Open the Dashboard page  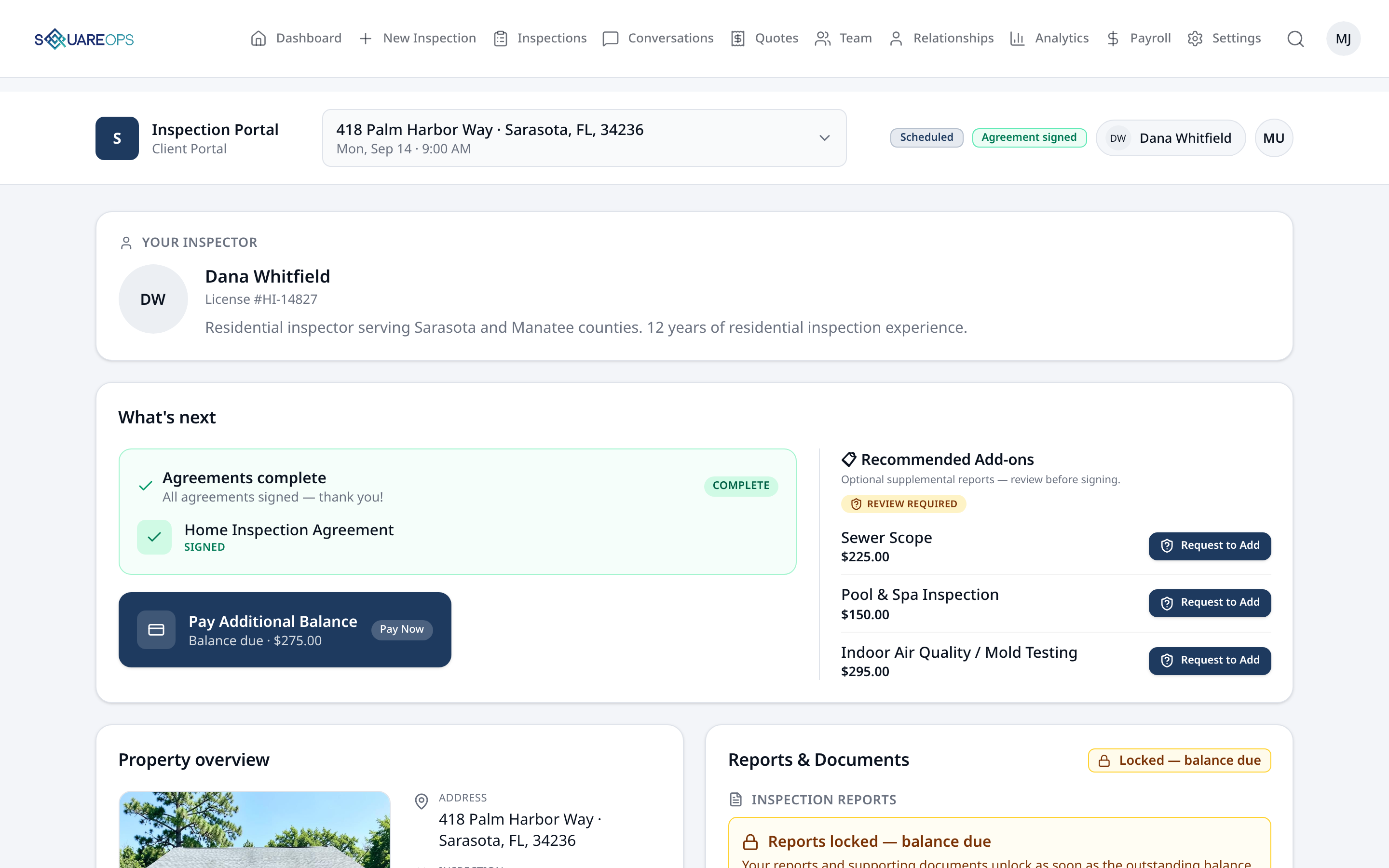coord(296,39)
